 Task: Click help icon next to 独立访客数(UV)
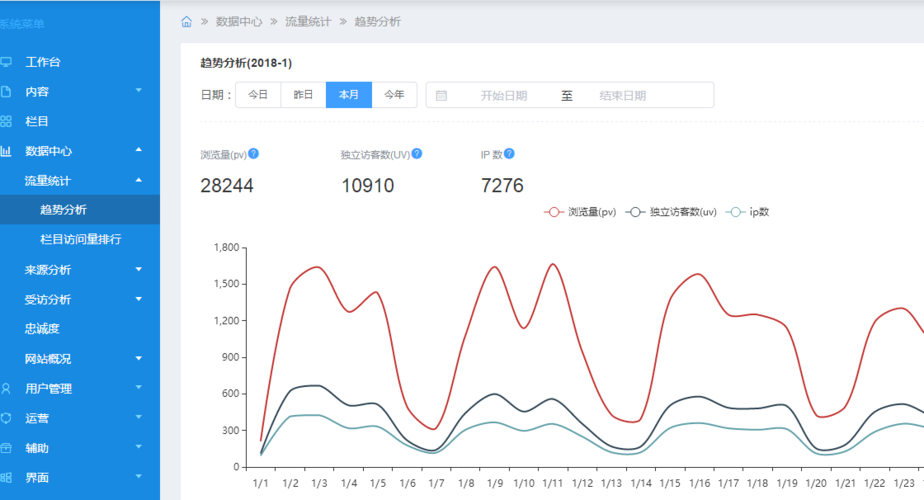tap(417, 154)
